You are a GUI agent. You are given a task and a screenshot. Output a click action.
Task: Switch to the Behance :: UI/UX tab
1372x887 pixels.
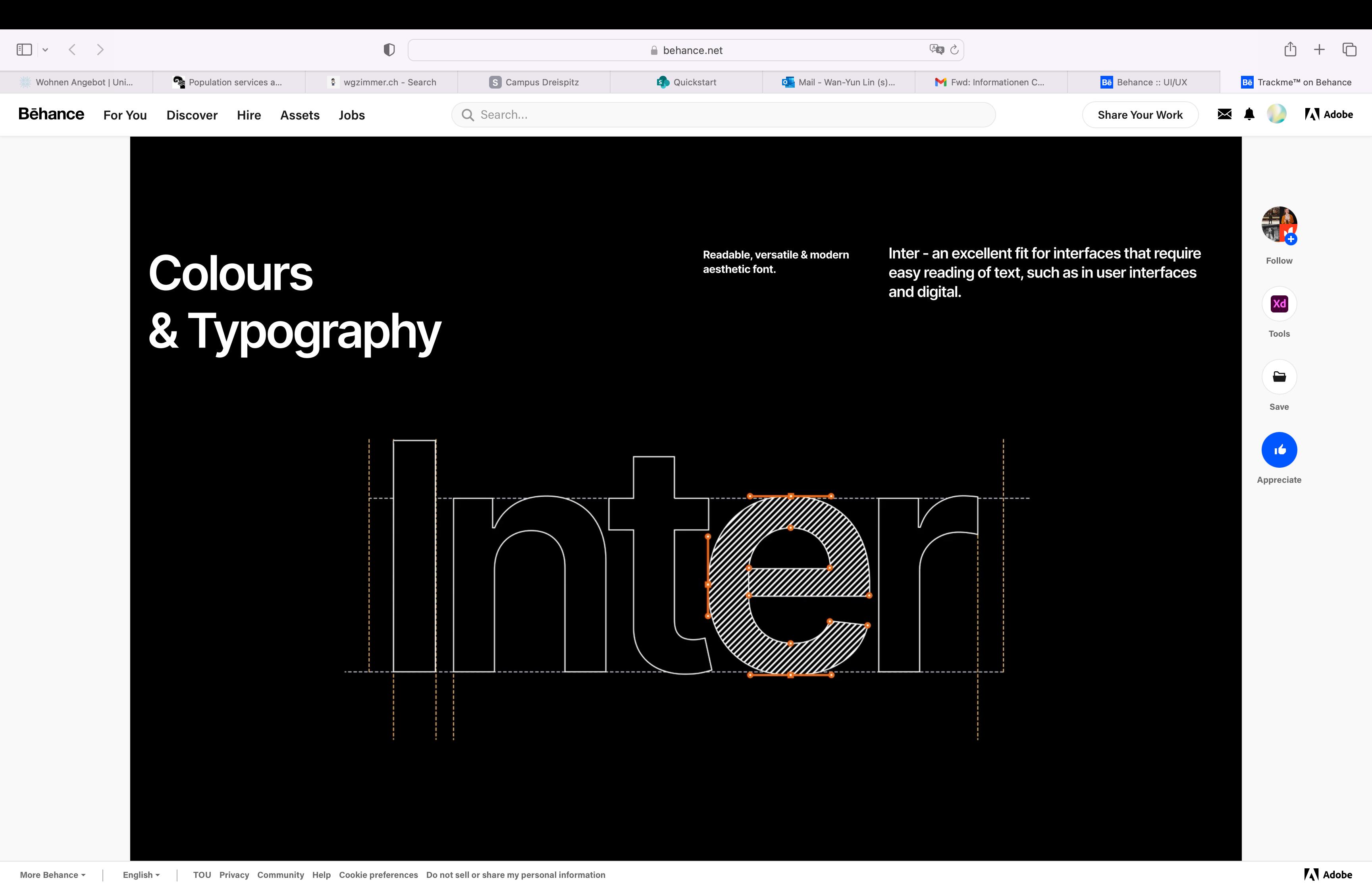[1143, 82]
